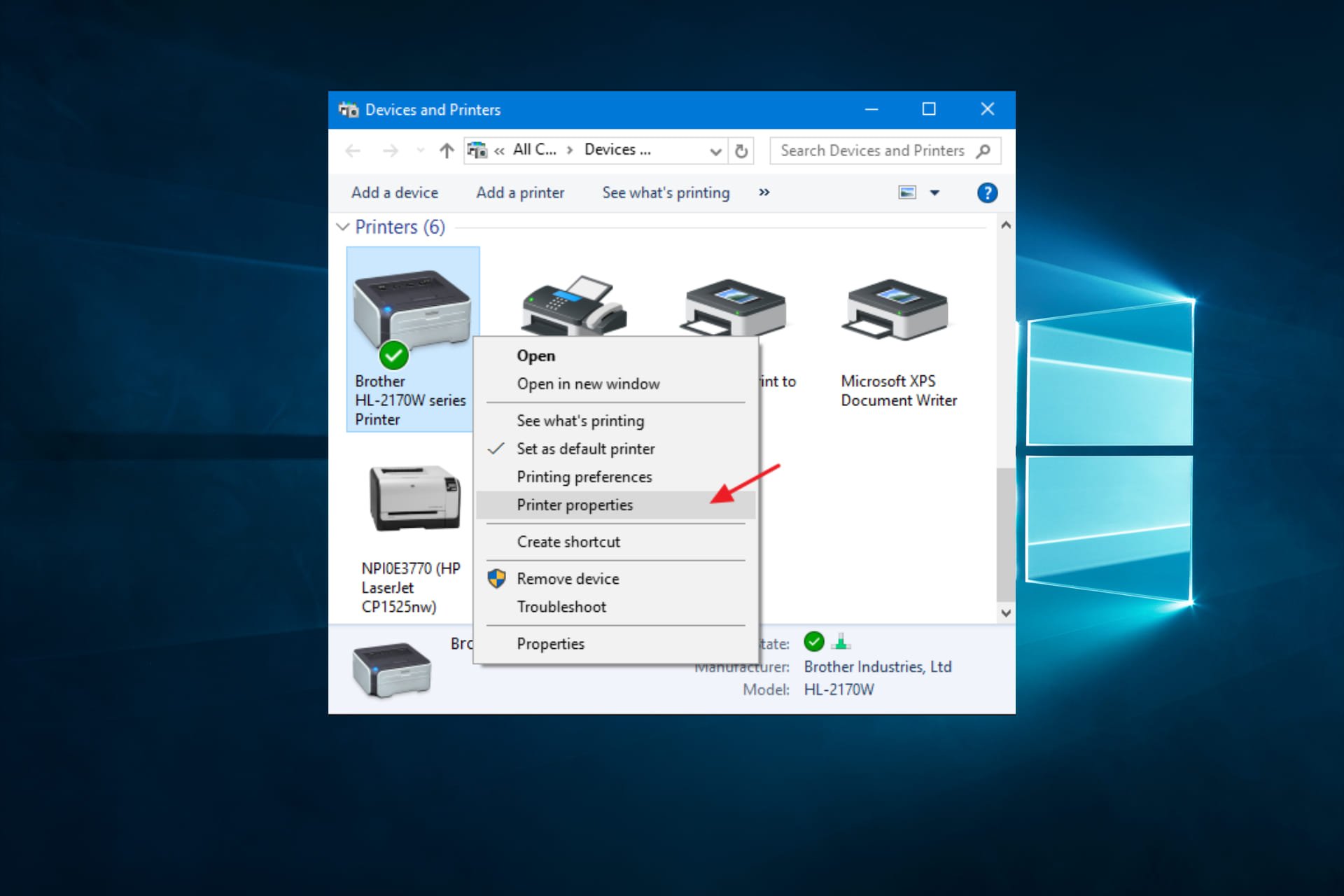Click the Back navigation arrow

pyautogui.click(x=353, y=150)
